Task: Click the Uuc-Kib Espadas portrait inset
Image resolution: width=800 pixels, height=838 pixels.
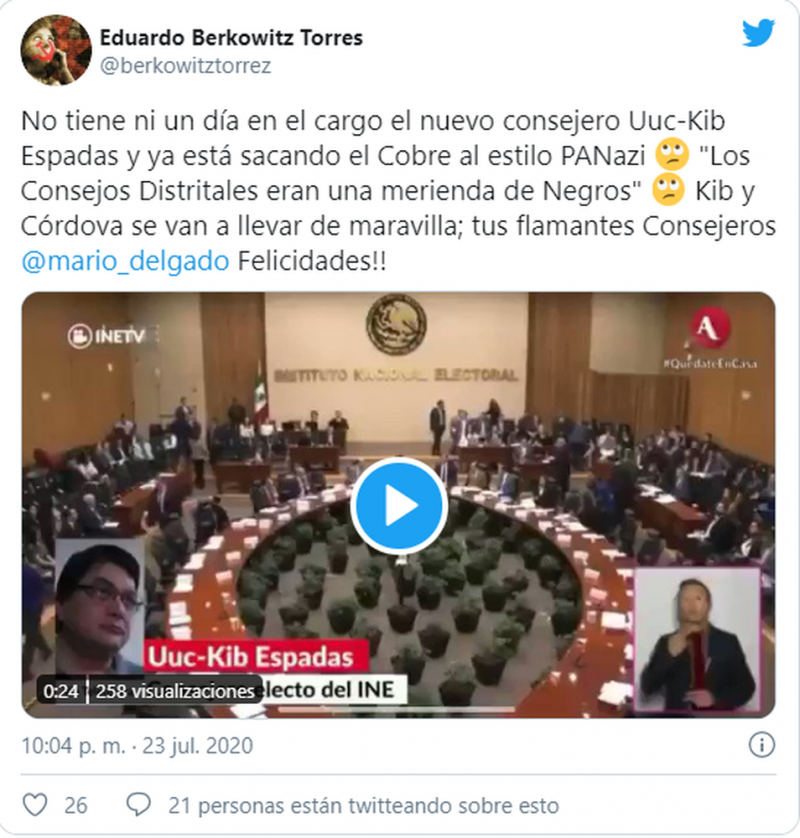Action: (x=99, y=607)
